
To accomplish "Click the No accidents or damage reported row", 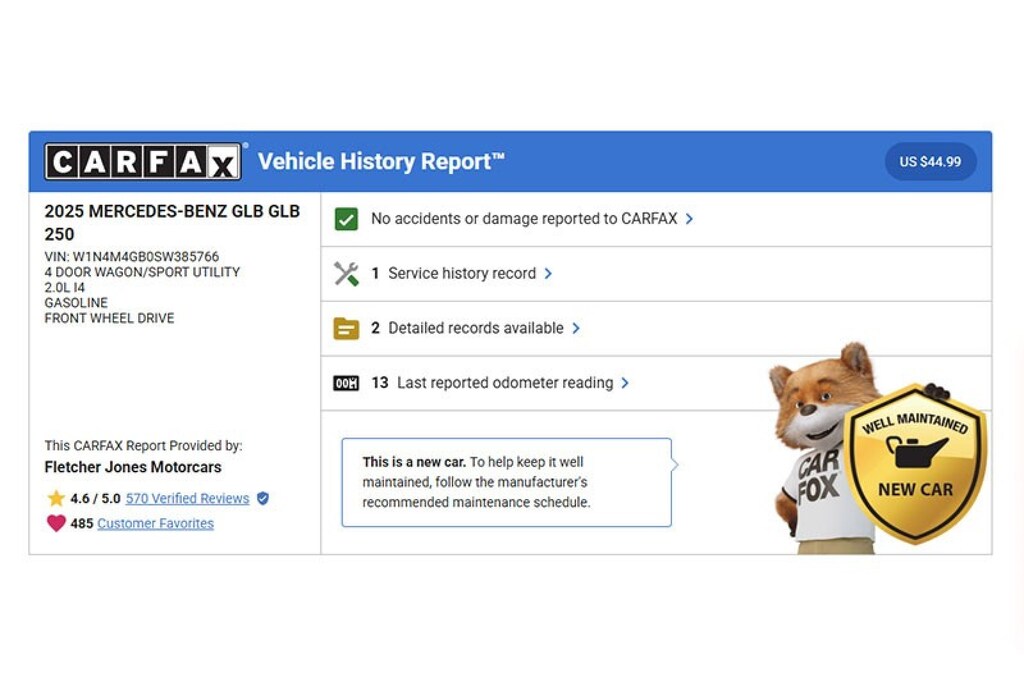I will pyautogui.click(x=656, y=219).
